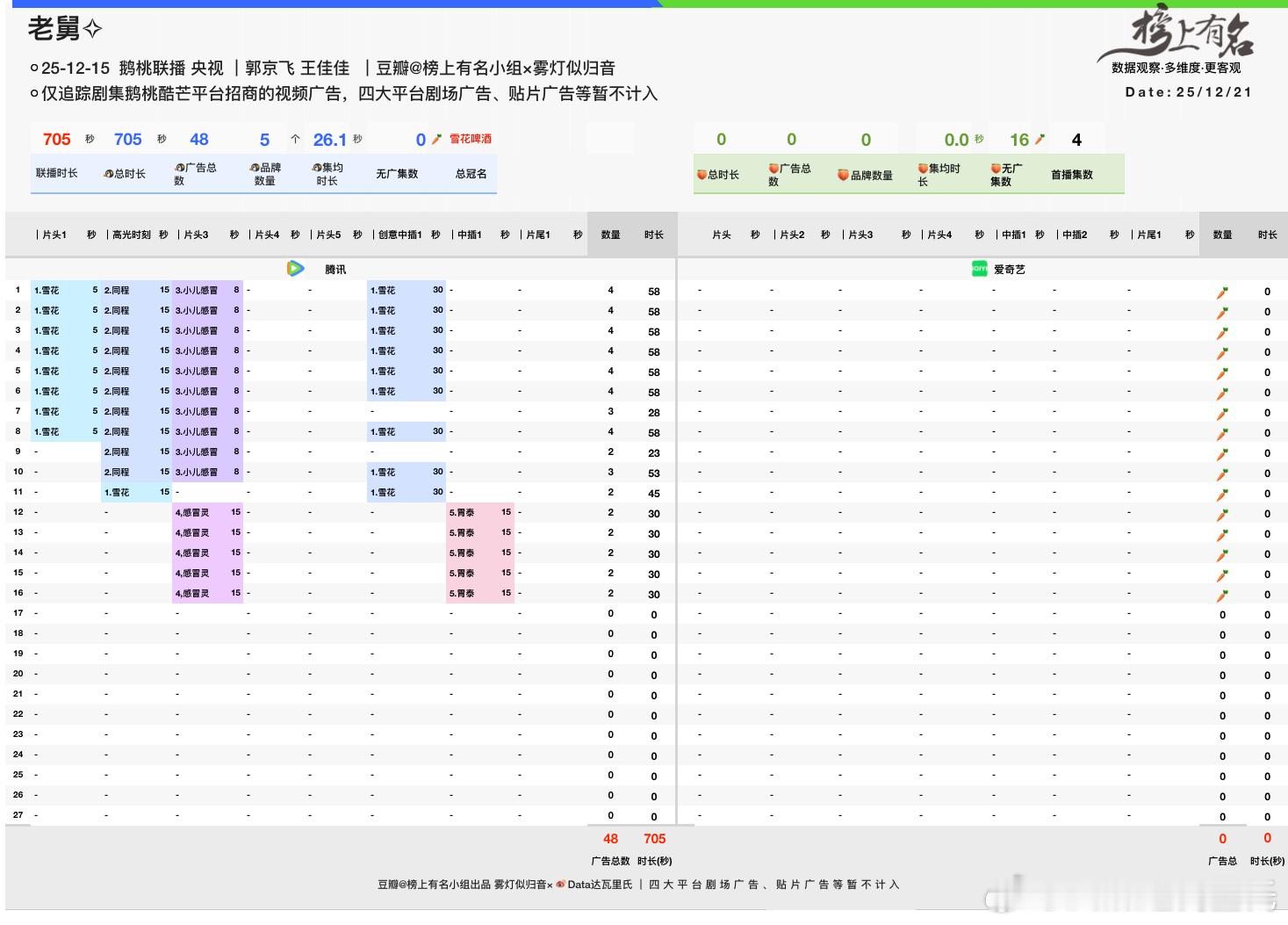
Task: Click the 数据观察·多维度·更客观 tagline
Action: click(x=1176, y=68)
